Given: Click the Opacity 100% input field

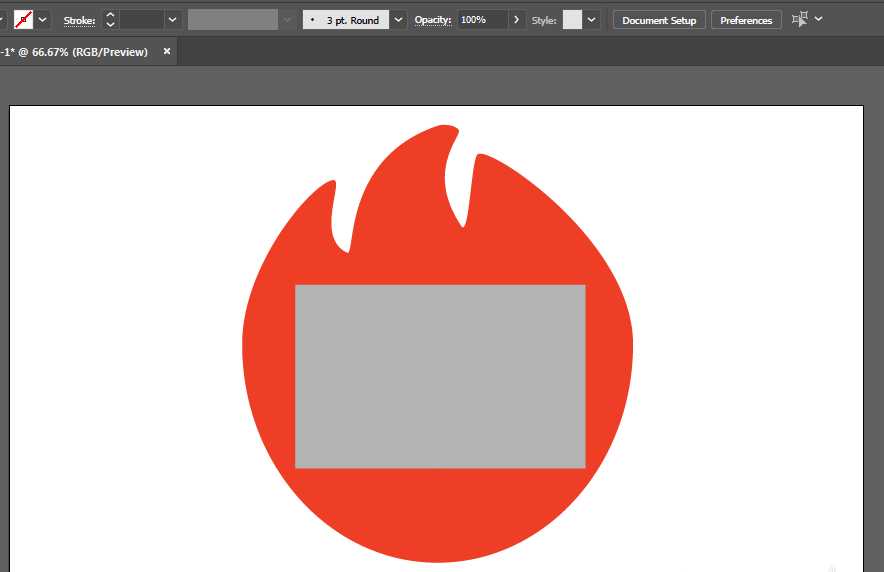Looking at the screenshot, I should (x=482, y=20).
